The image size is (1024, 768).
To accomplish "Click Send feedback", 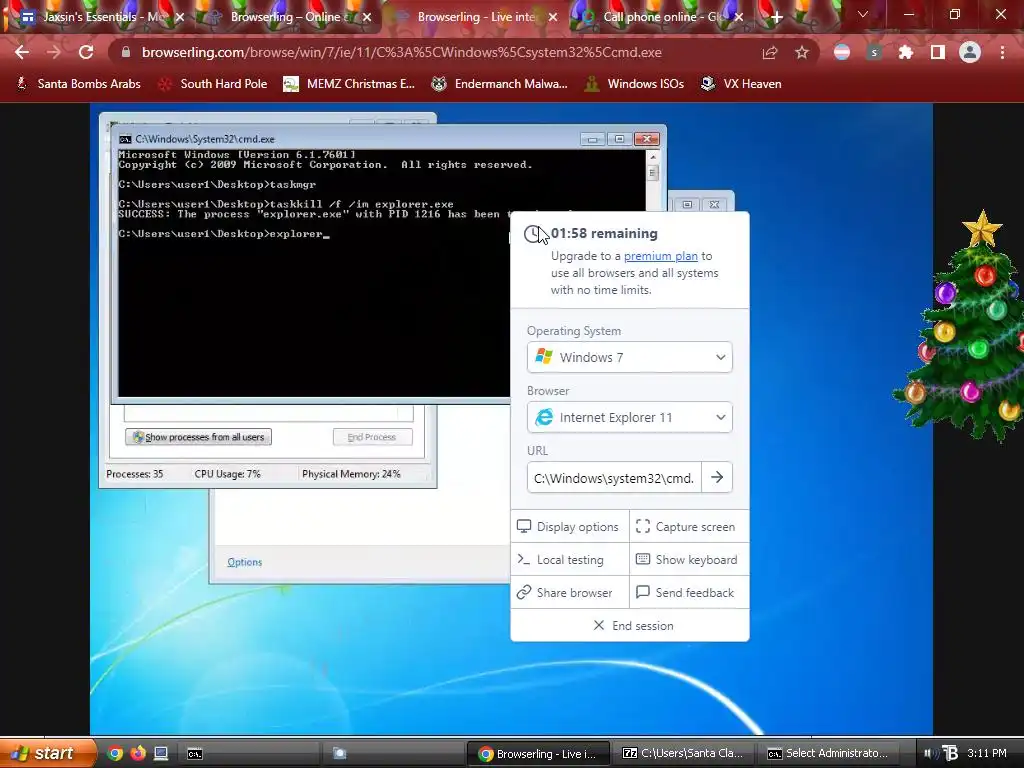I will pyautogui.click(x=689, y=592).
